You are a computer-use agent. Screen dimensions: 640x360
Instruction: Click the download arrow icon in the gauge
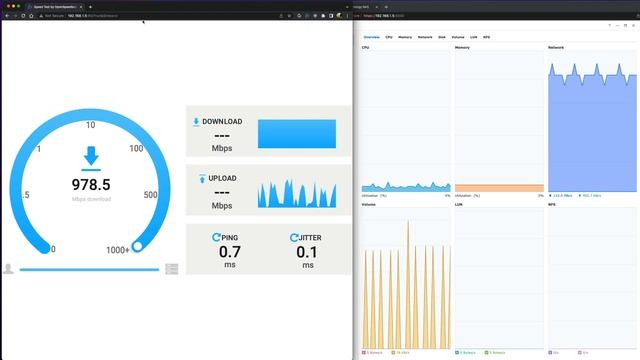(x=91, y=158)
